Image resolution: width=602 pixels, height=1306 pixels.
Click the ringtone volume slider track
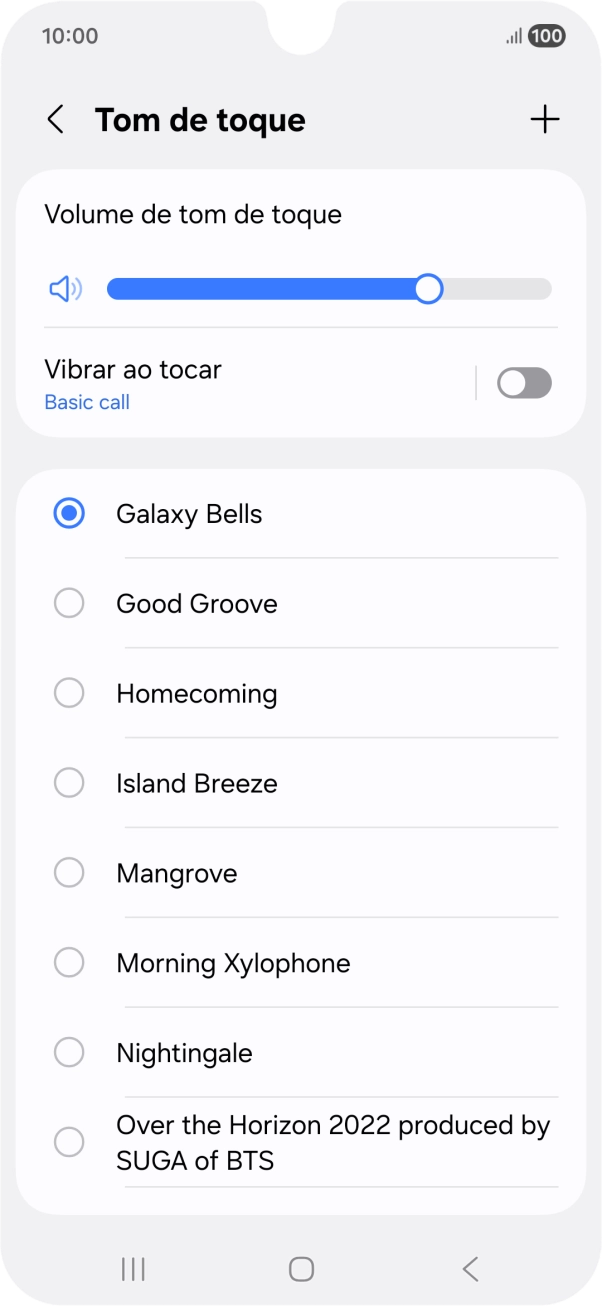point(329,290)
